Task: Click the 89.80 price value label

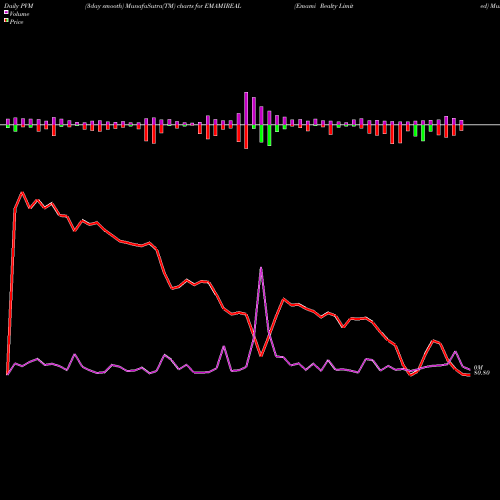Action: pyautogui.click(x=482, y=373)
